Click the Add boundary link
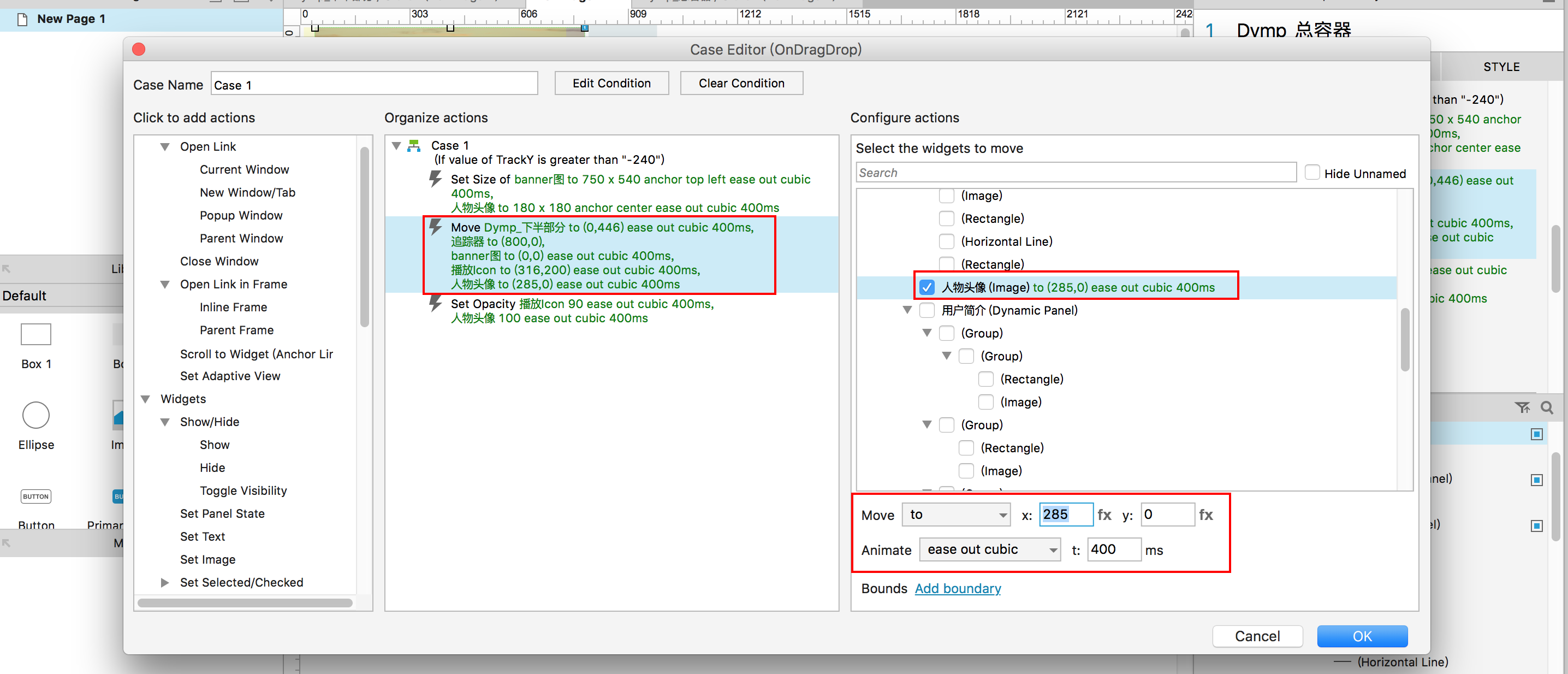This screenshot has height=674, width=1568. click(958, 589)
